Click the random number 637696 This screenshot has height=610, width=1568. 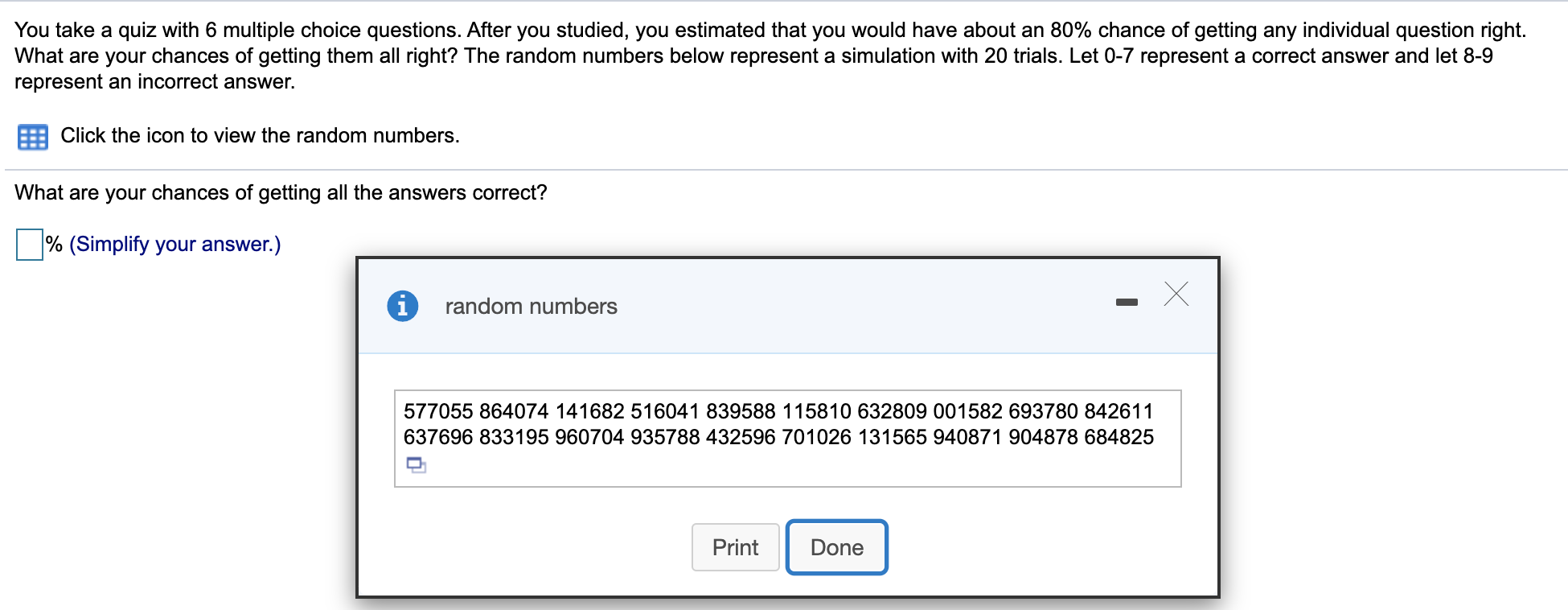[438, 437]
